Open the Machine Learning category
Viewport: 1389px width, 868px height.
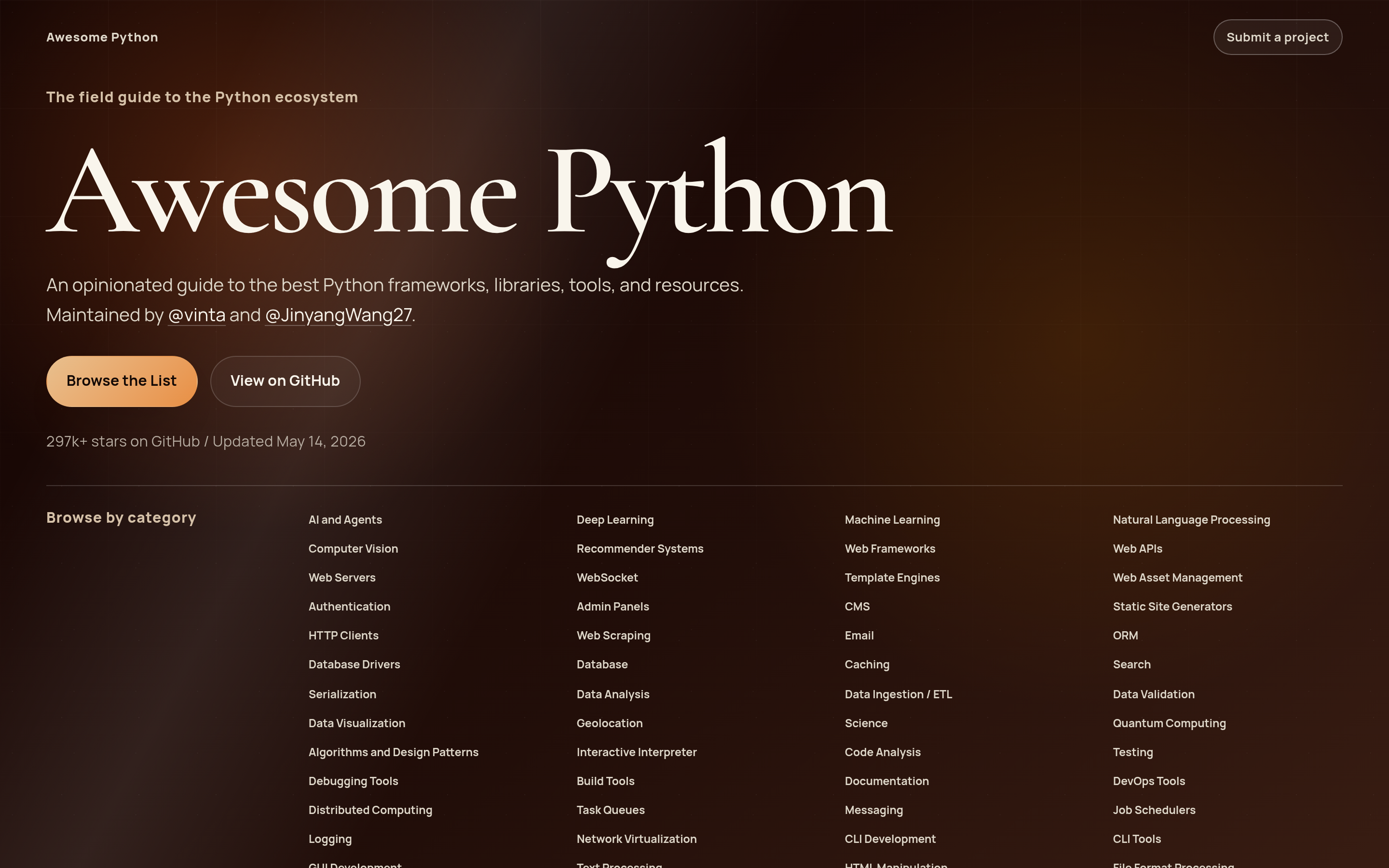[x=892, y=519]
